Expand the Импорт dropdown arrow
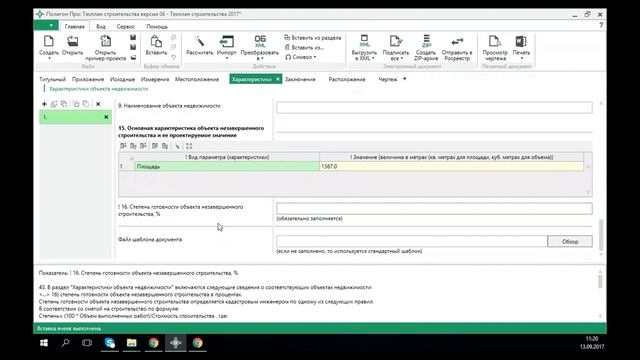Screen dimensions: 640x360 227,58
